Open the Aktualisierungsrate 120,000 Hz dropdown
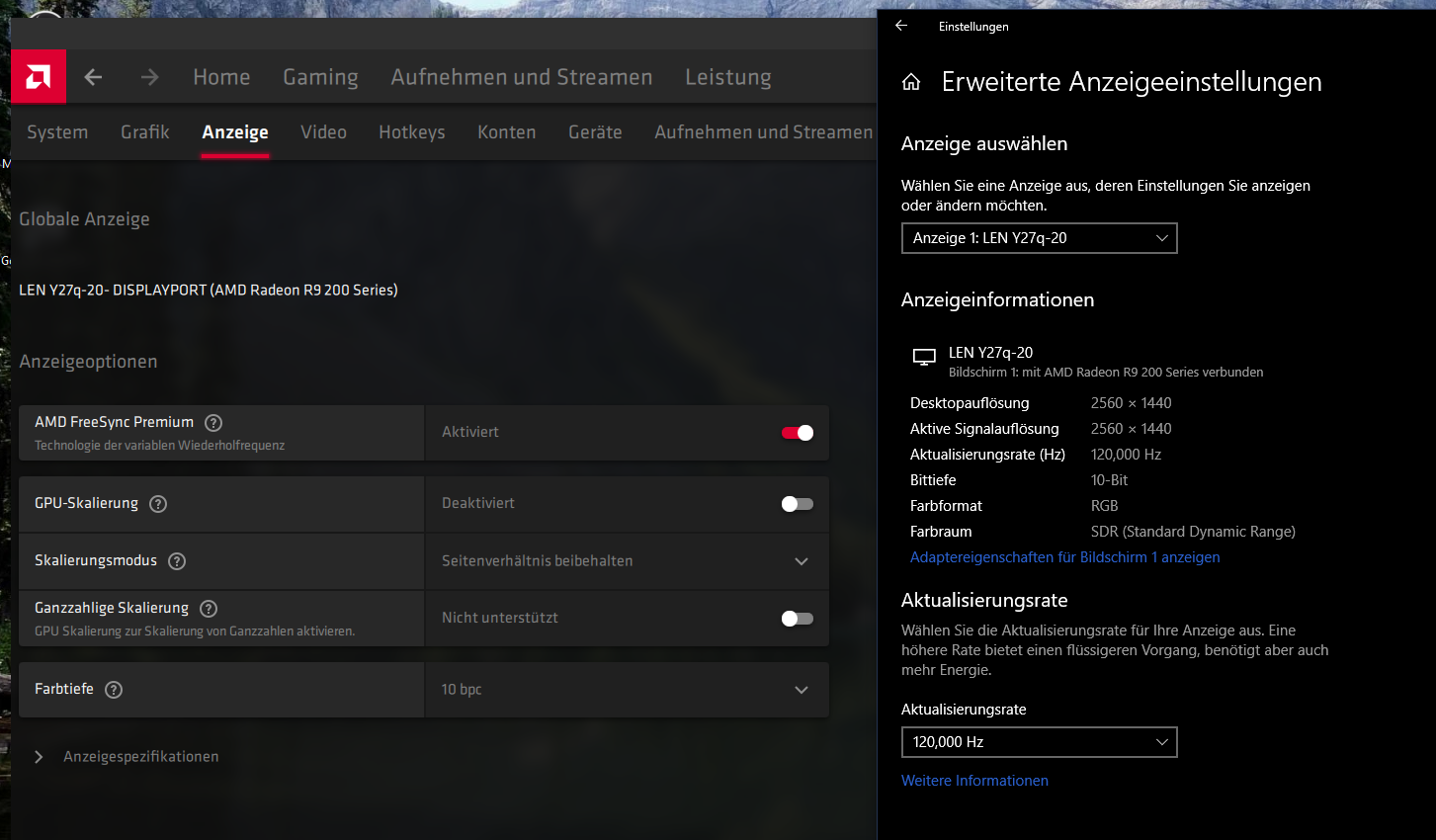The image size is (1436, 840). point(1040,742)
